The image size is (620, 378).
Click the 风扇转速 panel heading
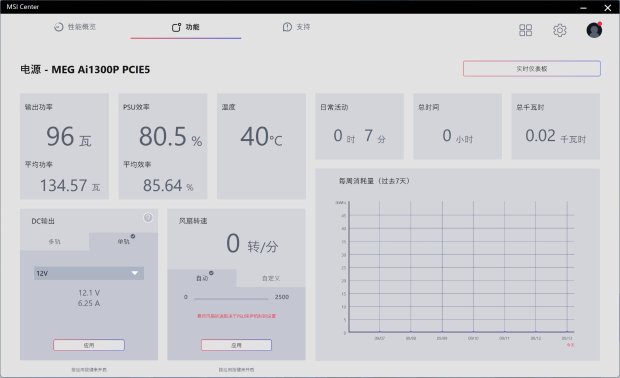pyautogui.click(x=193, y=221)
